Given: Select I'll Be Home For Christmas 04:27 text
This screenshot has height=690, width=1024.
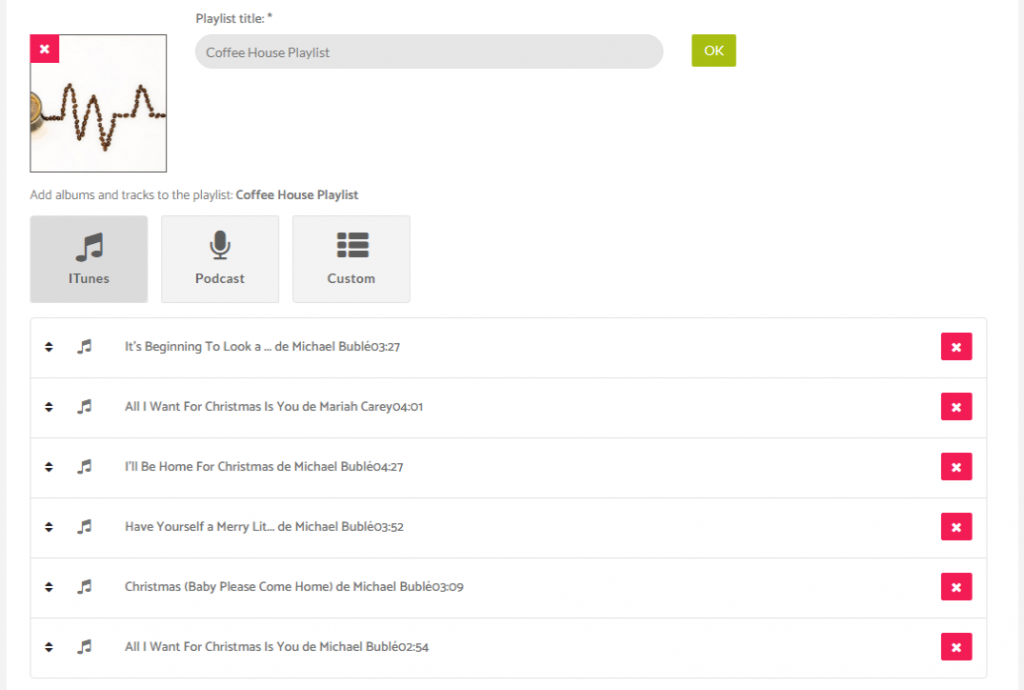Looking at the screenshot, I should (x=264, y=467).
